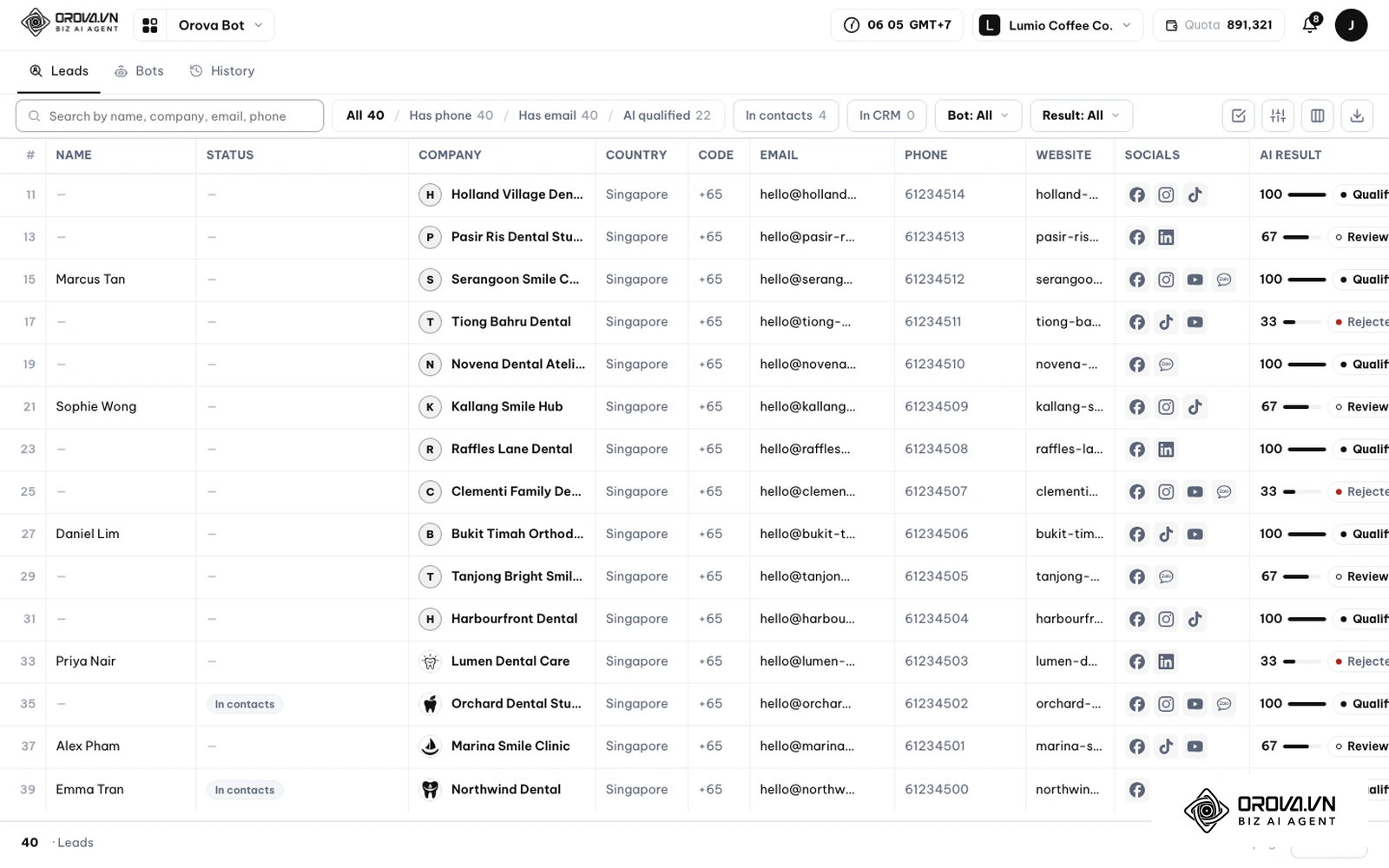Open Kallang Smile Hub Instagram icon
The width and height of the screenshot is (1389, 868).
[x=1166, y=406]
